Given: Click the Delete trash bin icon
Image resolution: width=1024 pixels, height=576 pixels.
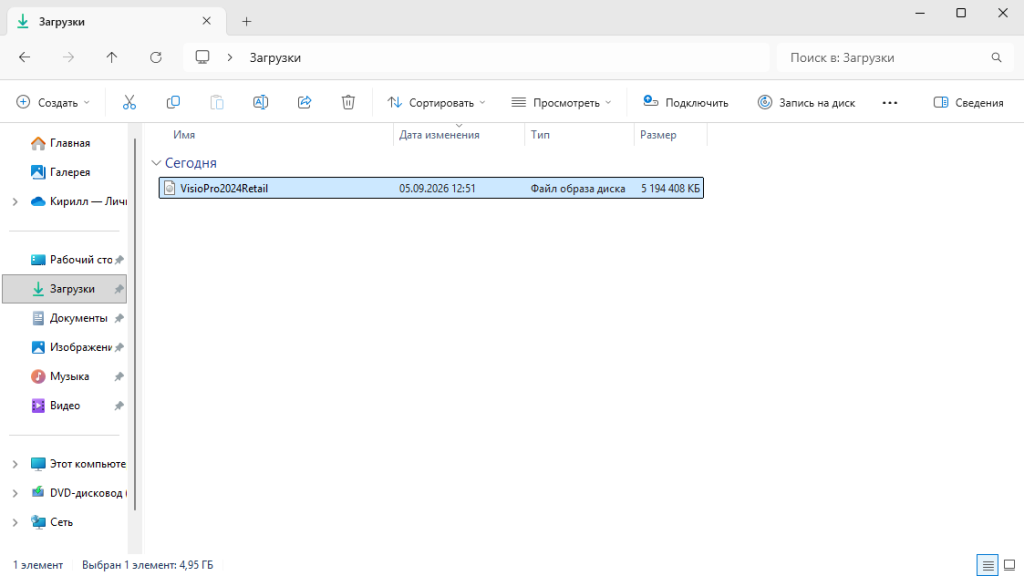Looking at the screenshot, I should 348,103.
